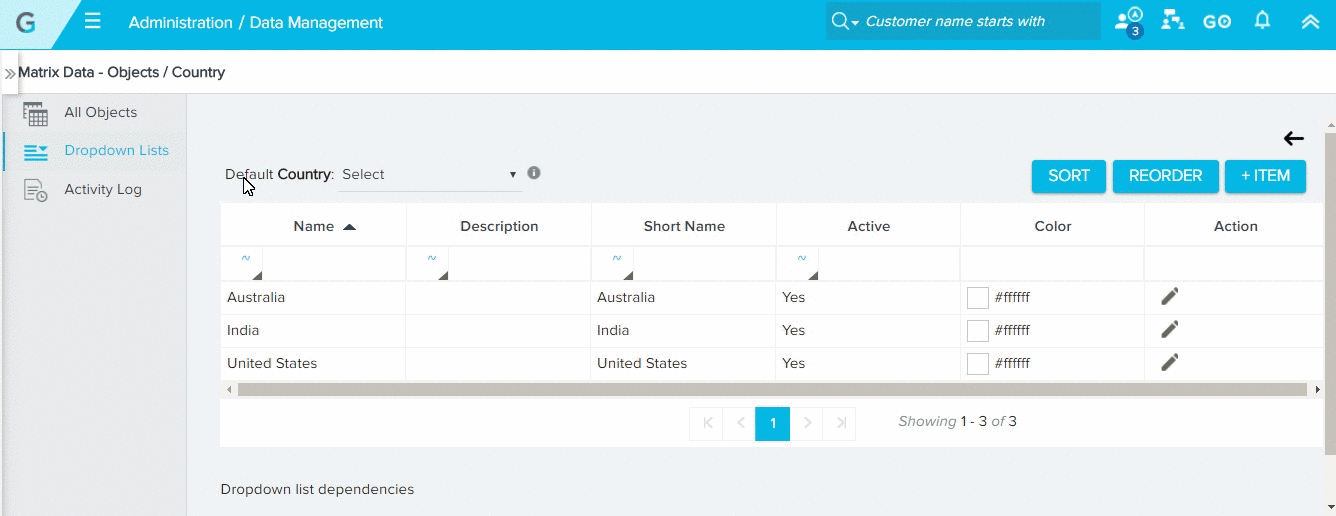Screen dimensions: 1336x516
Task: Open the Default Country Select dropdown
Action: (431, 174)
